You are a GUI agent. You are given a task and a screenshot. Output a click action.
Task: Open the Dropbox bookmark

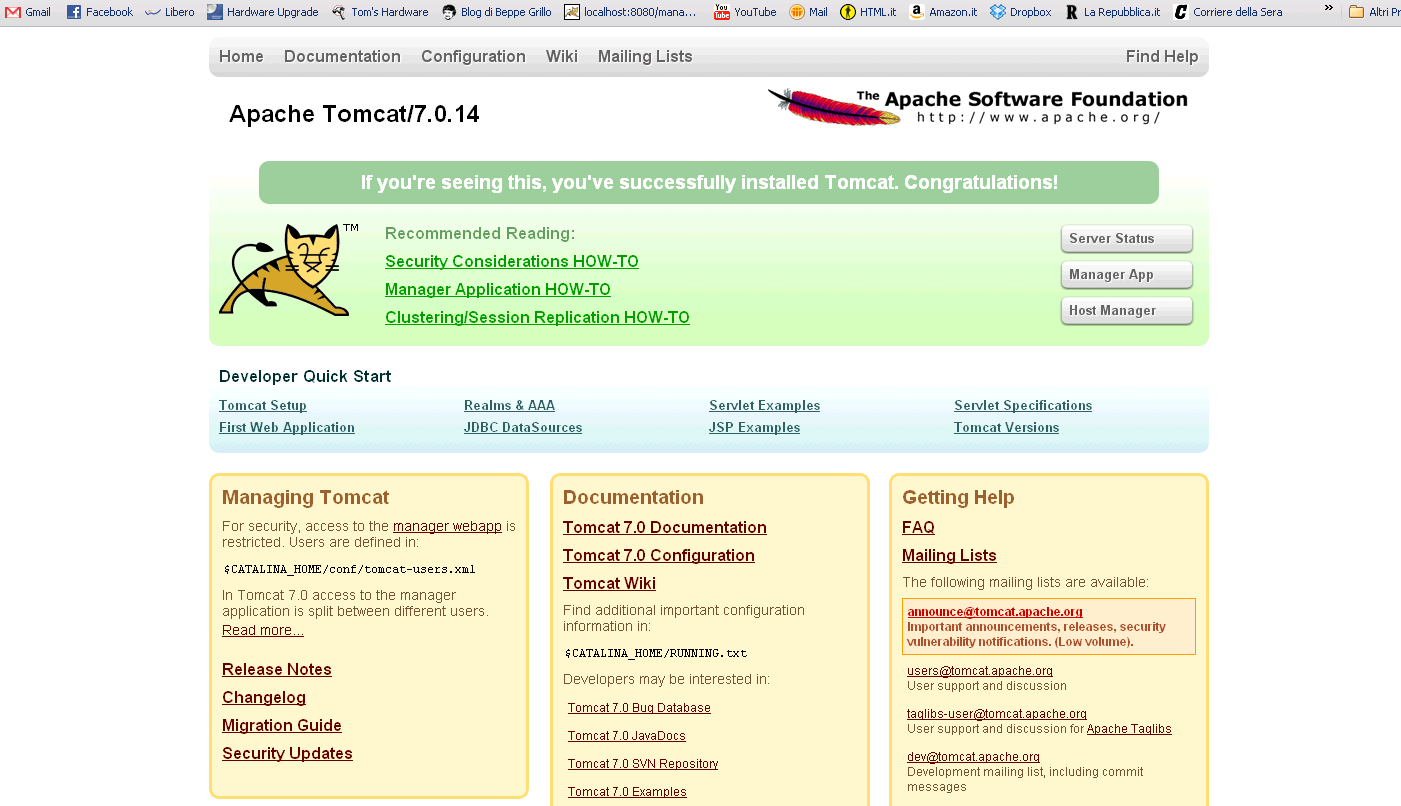coord(1021,12)
